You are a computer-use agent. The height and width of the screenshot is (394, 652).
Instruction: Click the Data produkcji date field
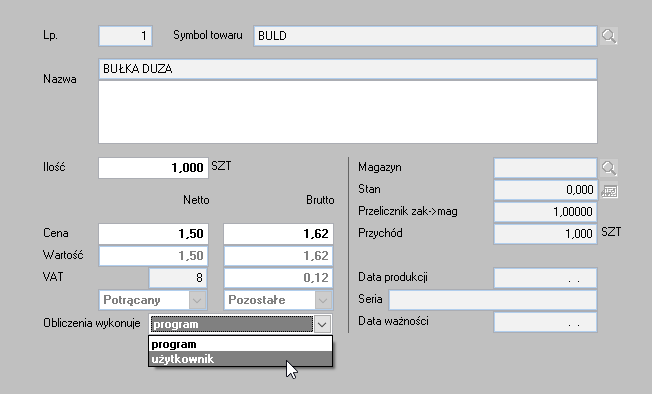[546, 278]
